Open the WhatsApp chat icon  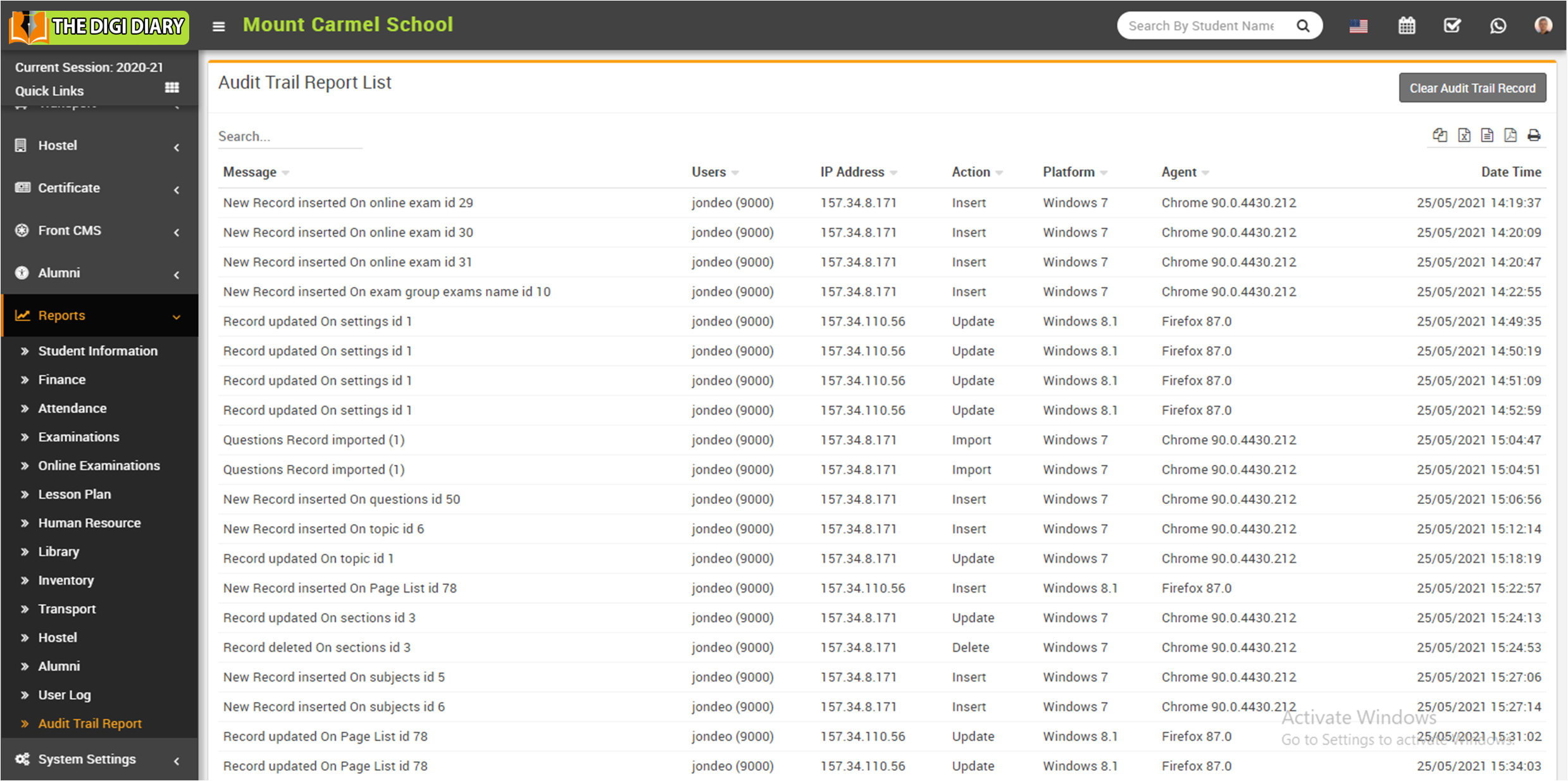pyautogui.click(x=1498, y=26)
